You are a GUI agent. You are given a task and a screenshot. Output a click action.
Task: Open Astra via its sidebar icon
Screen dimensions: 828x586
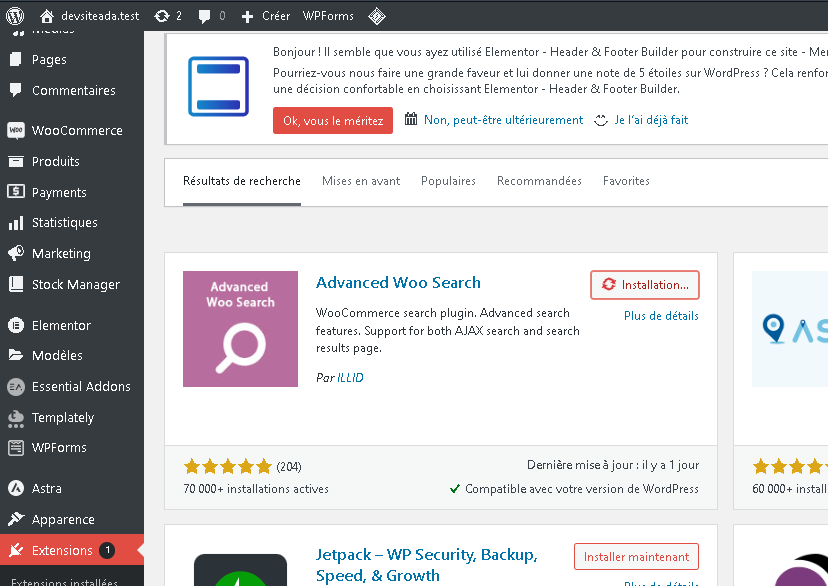click(14, 488)
